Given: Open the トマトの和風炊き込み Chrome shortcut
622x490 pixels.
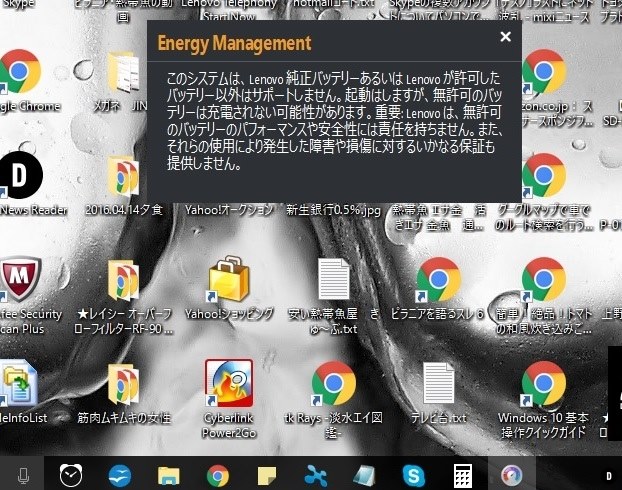Looking at the screenshot, I should (543, 279).
